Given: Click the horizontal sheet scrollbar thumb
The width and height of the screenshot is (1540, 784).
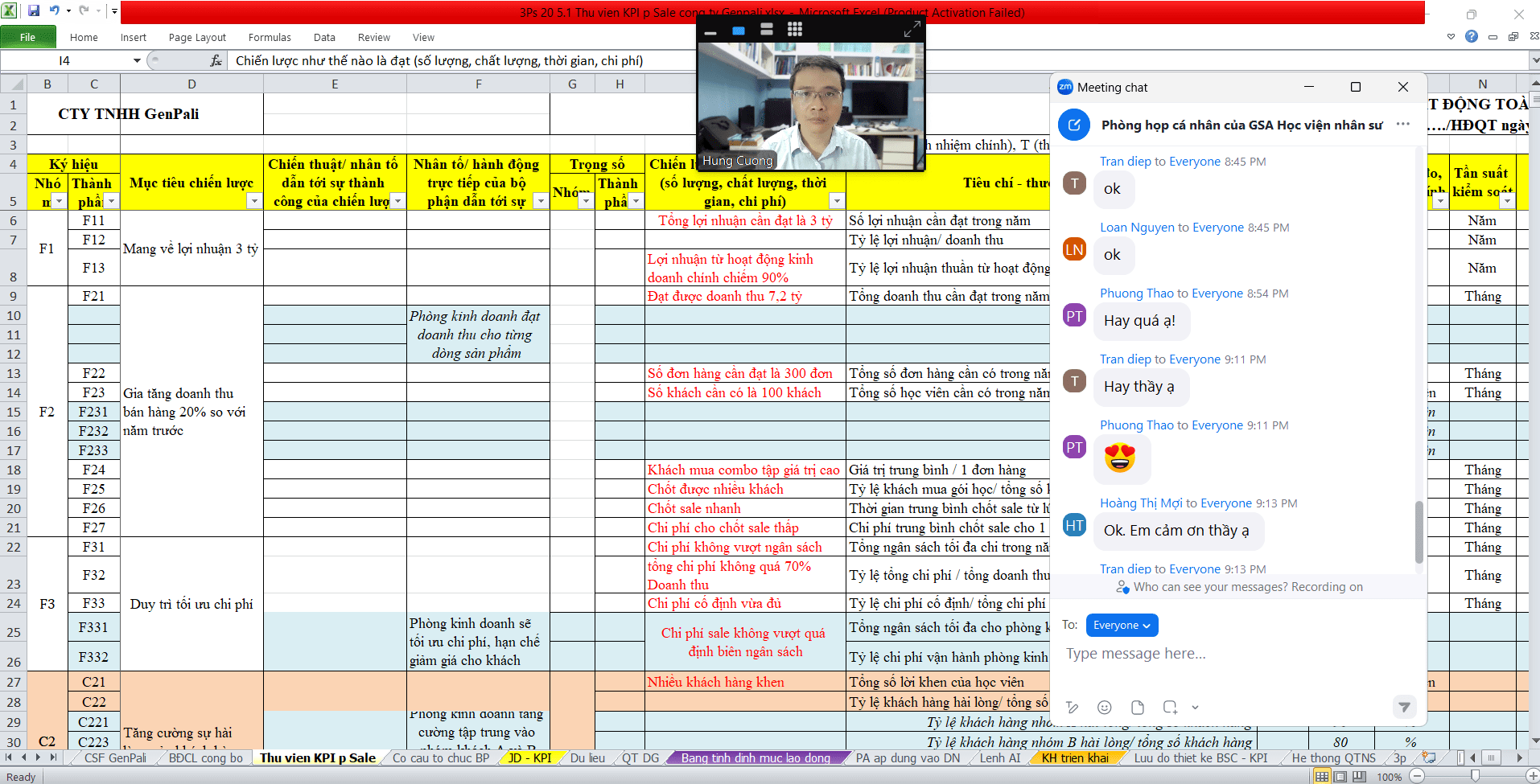Looking at the screenshot, I should (x=1491, y=757).
